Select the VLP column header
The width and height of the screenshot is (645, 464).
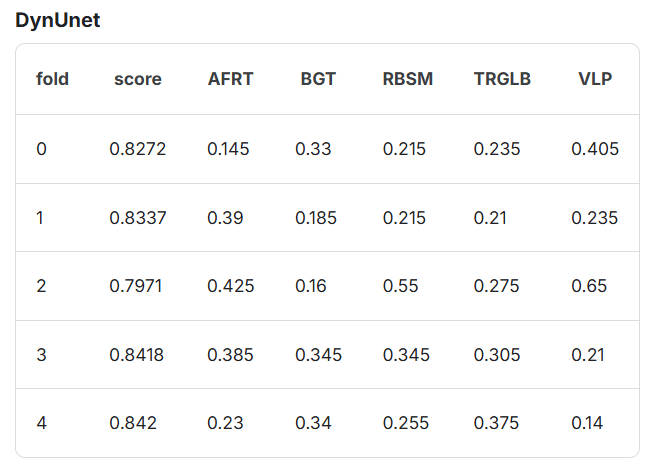click(595, 79)
